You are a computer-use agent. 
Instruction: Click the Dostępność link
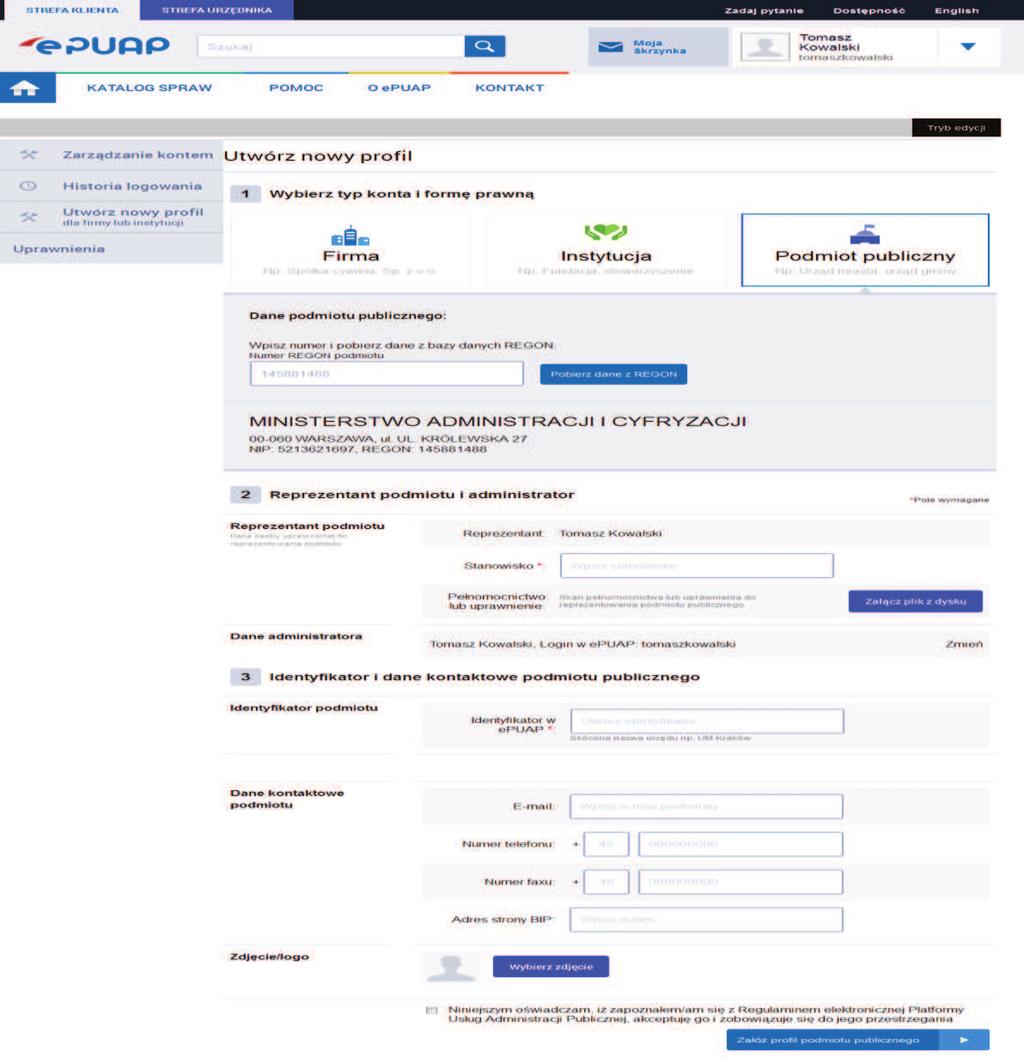(x=869, y=11)
